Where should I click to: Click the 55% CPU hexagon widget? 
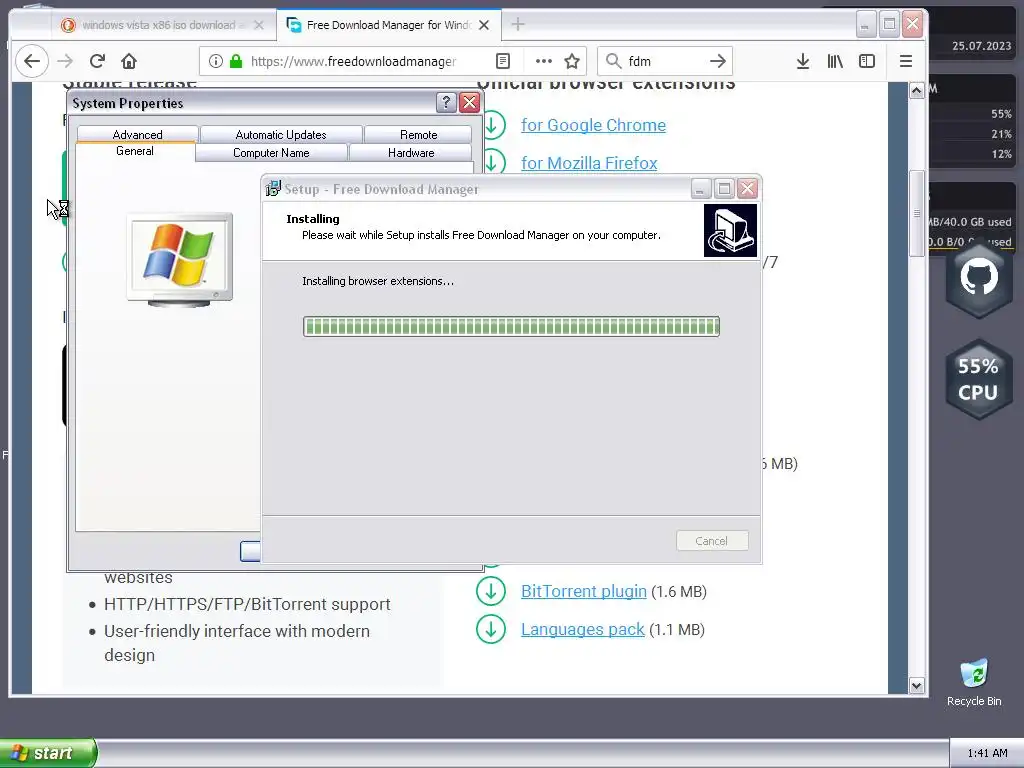pos(978,379)
